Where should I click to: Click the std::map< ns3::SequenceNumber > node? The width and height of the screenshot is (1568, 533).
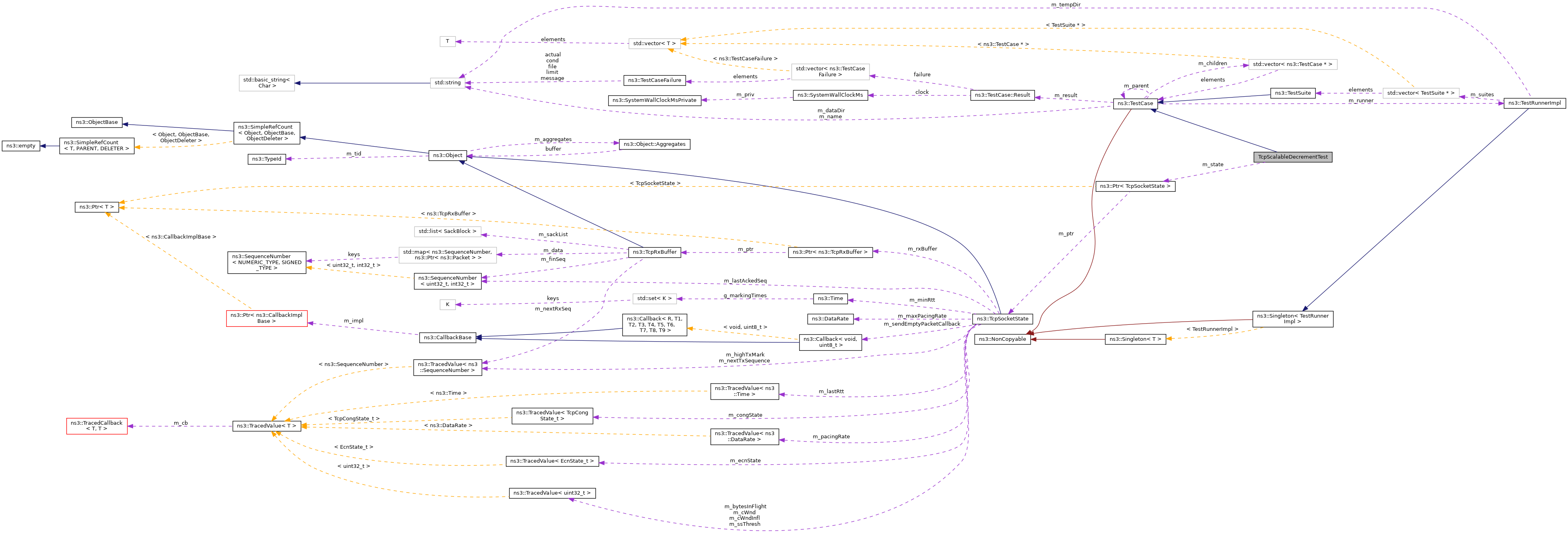pos(448,255)
